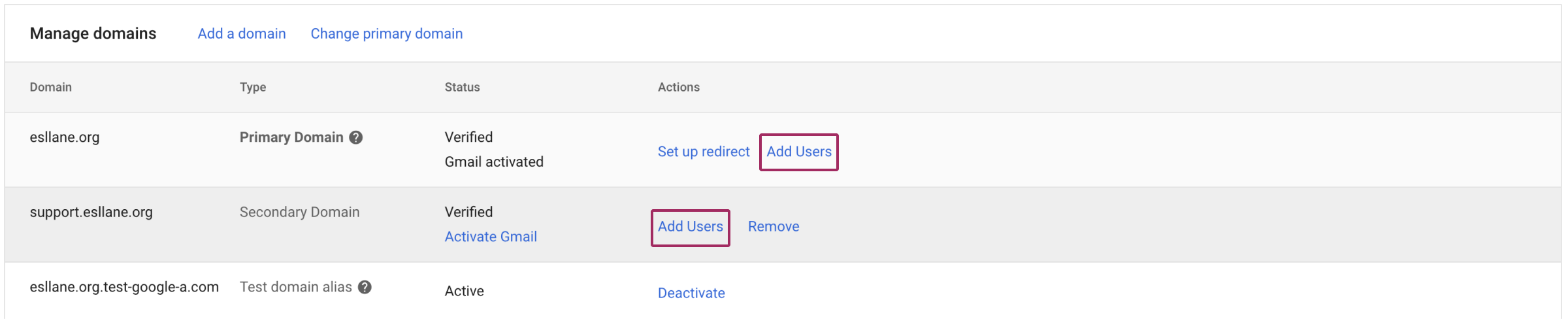
Task: Add Users to the primary domain esllane.org
Action: (x=799, y=152)
